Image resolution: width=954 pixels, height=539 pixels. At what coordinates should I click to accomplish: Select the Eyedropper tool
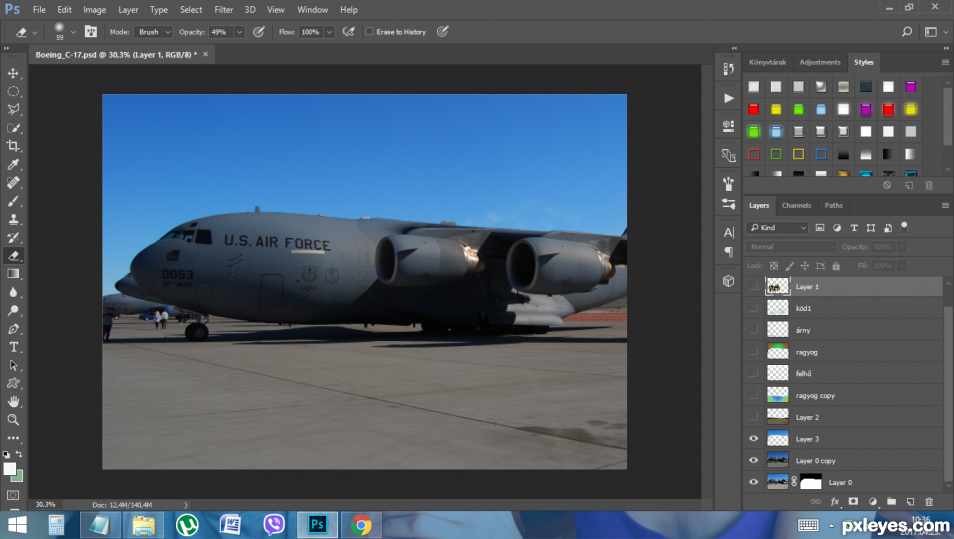[13, 164]
